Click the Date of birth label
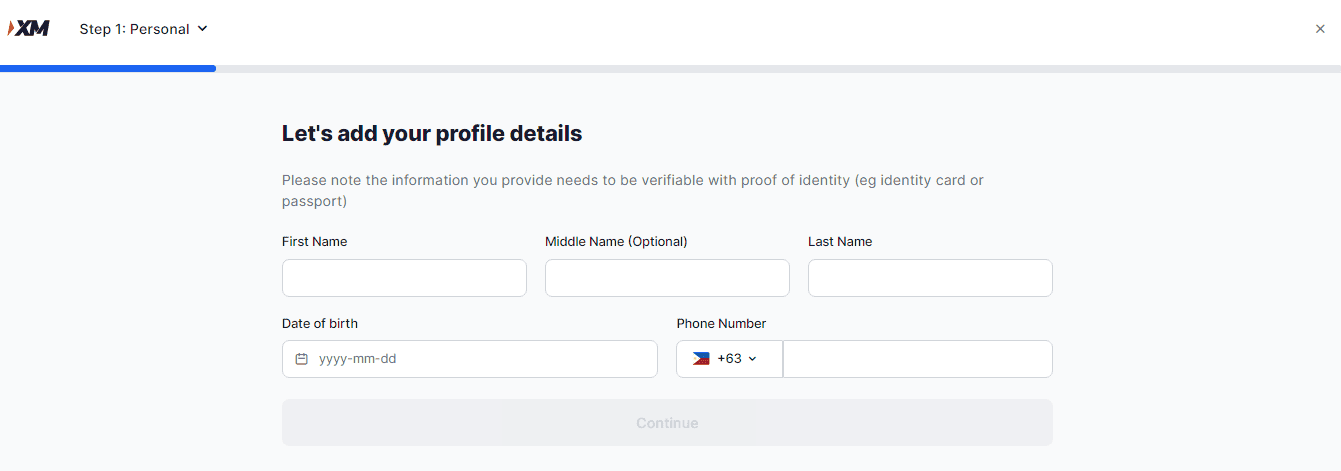1341x471 pixels. (x=319, y=323)
